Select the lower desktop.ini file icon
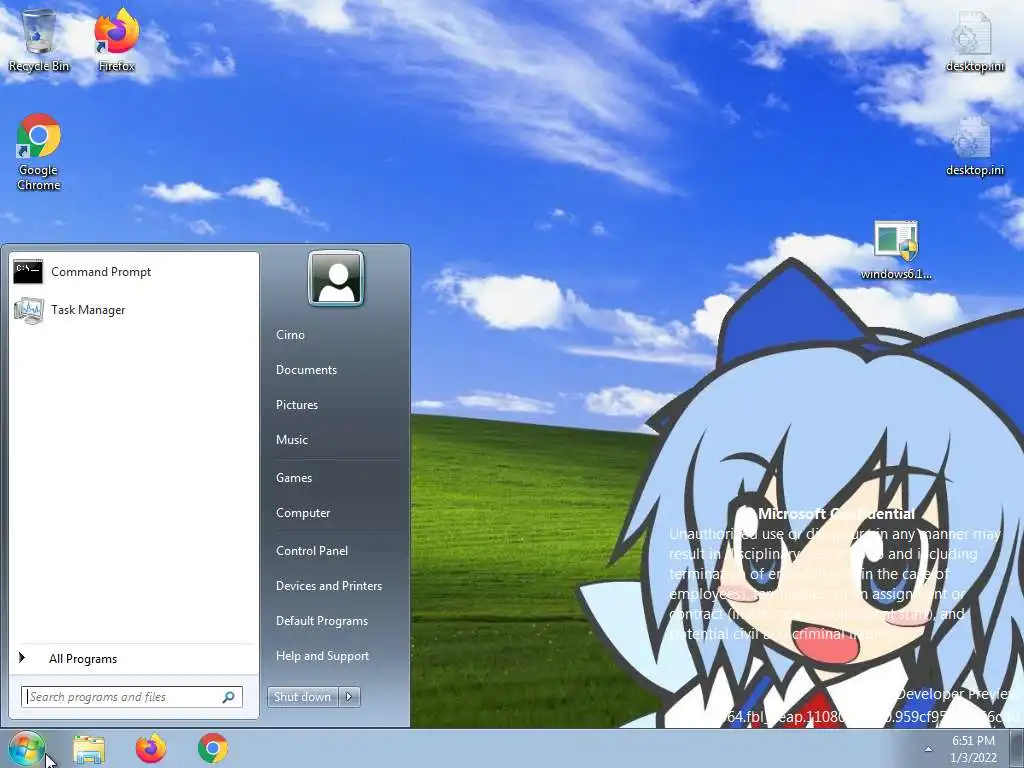Image resolution: width=1024 pixels, height=768 pixels. tap(974, 145)
